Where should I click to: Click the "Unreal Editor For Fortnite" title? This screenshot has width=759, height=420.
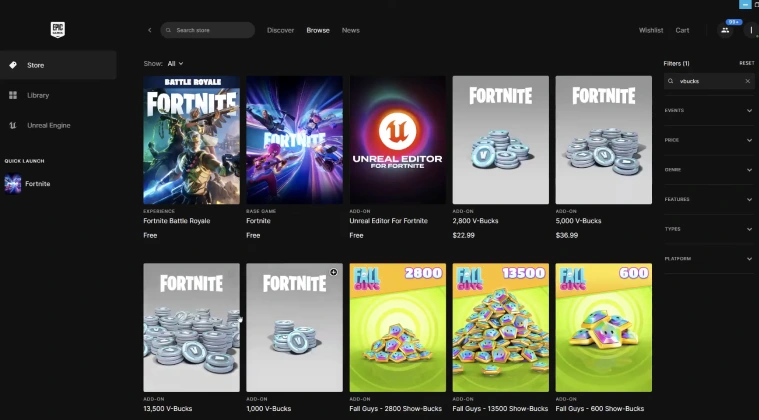[389, 221]
